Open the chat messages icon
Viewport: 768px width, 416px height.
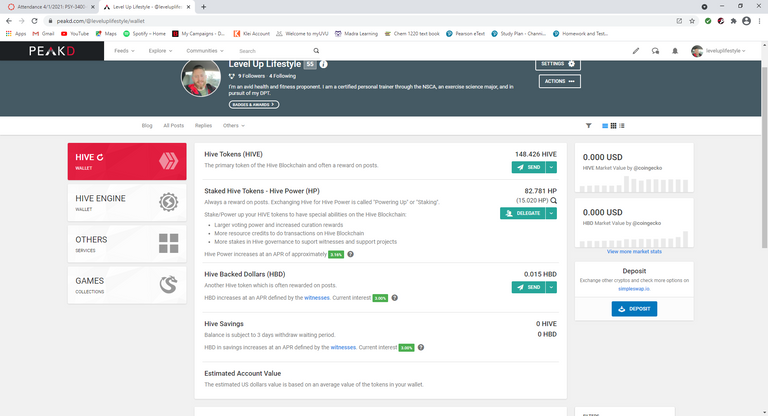point(655,51)
